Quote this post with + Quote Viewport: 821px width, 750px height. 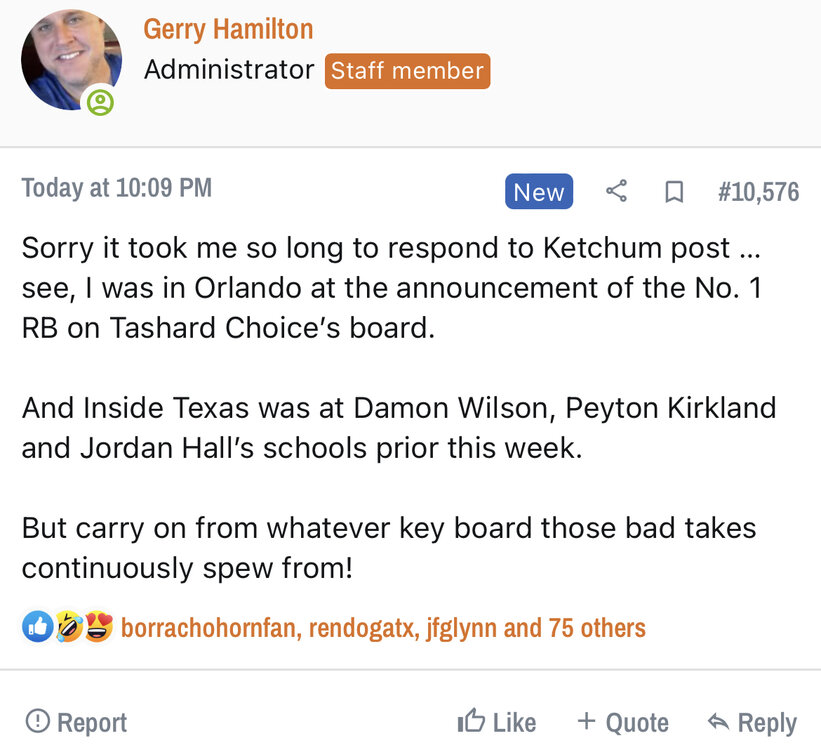click(x=622, y=722)
